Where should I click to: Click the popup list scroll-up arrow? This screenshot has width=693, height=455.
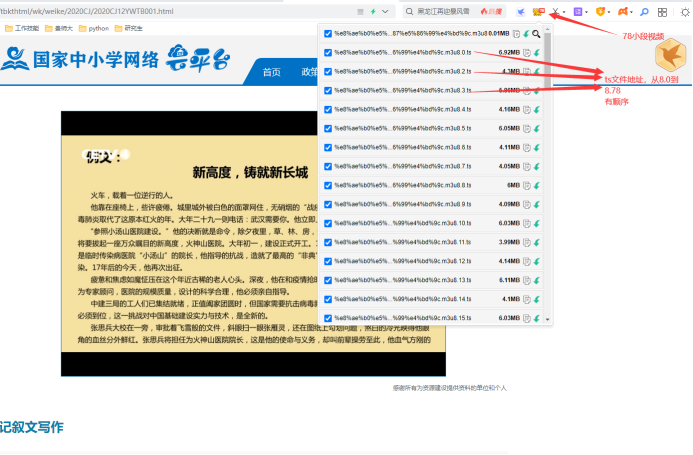pos(548,29)
